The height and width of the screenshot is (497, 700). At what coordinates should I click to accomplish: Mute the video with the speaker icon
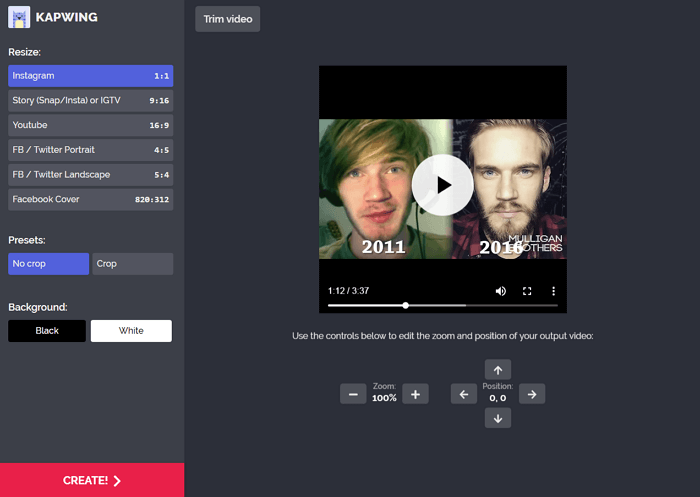point(501,291)
